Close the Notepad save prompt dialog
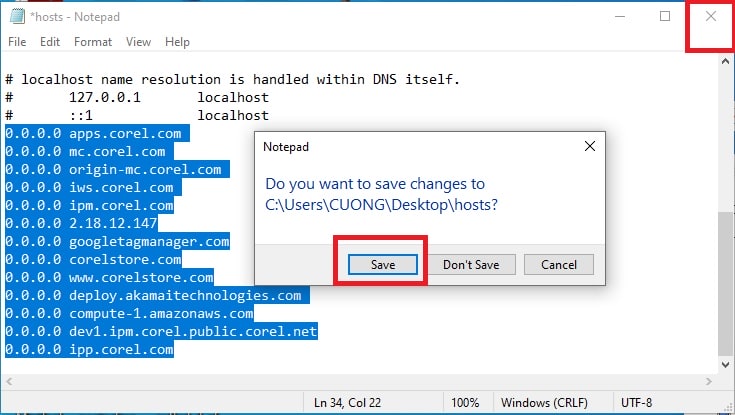 pyautogui.click(x=590, y=146)
